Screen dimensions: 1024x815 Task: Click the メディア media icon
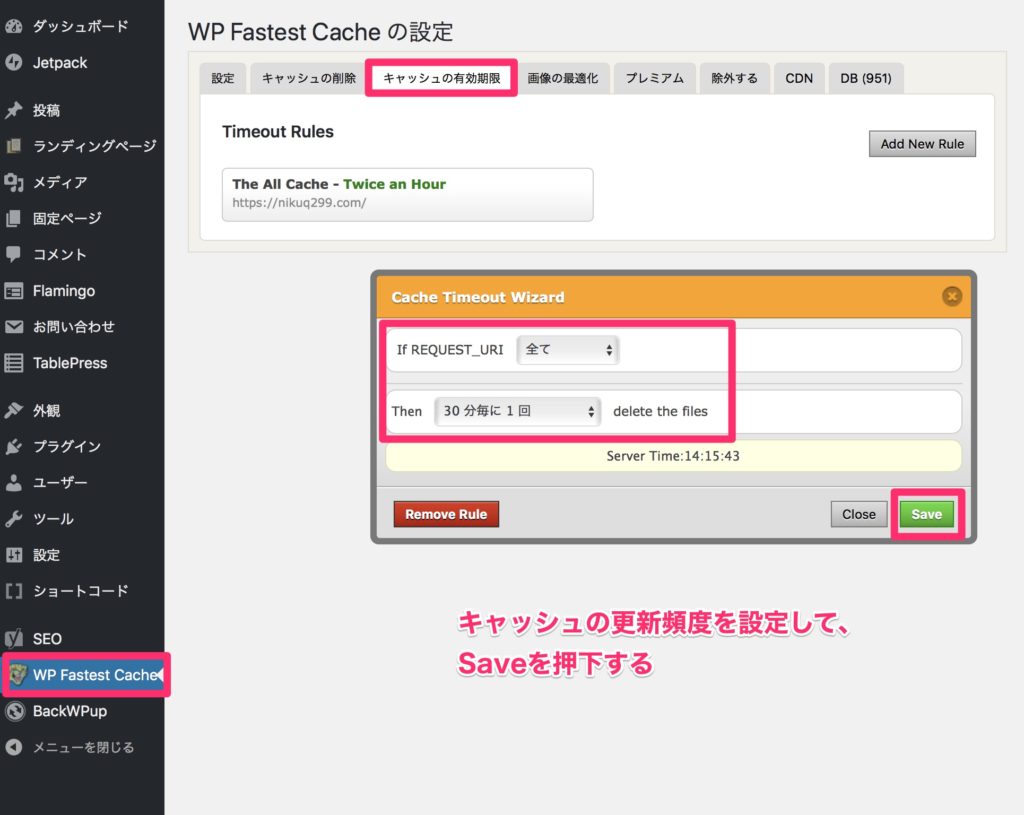click(x=14, y=182)
